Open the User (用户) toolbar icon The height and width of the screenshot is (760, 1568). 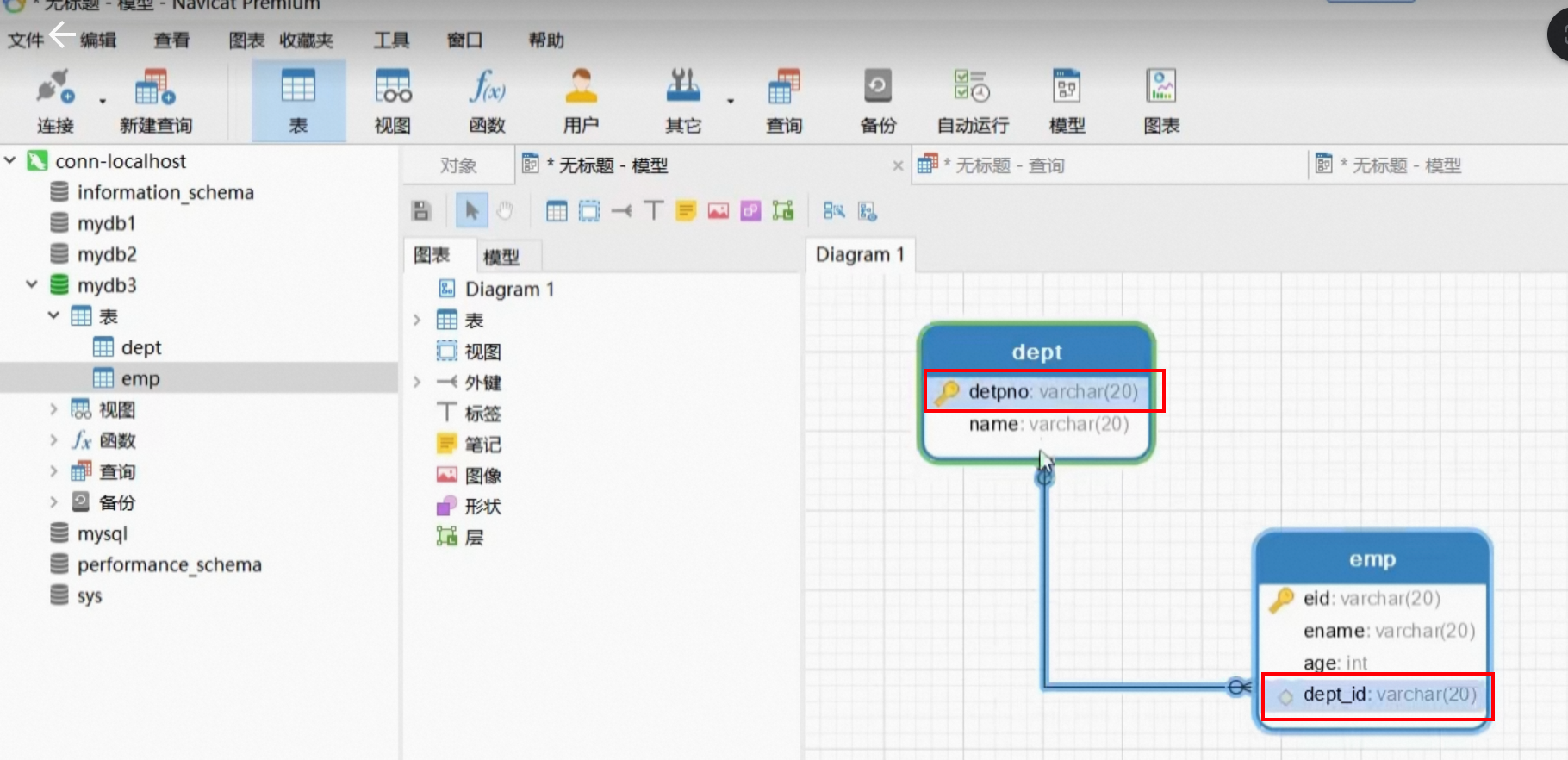tap(582, 101)
